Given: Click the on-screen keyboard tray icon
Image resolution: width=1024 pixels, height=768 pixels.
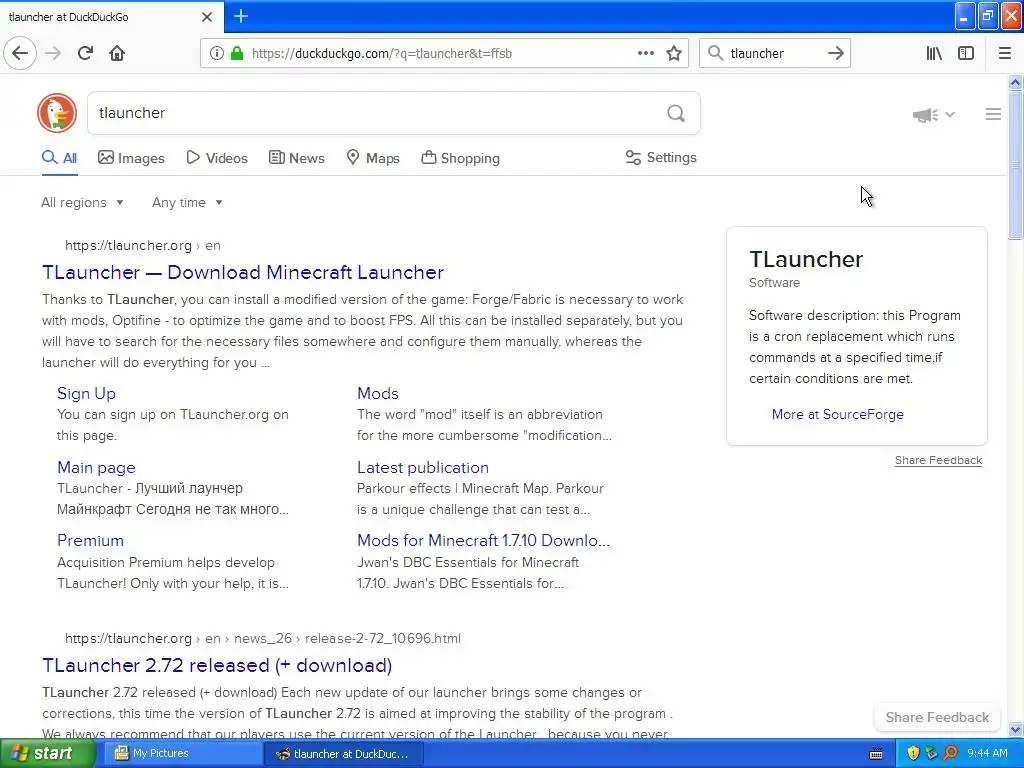Looking at the screenshot, I should 876,754.
